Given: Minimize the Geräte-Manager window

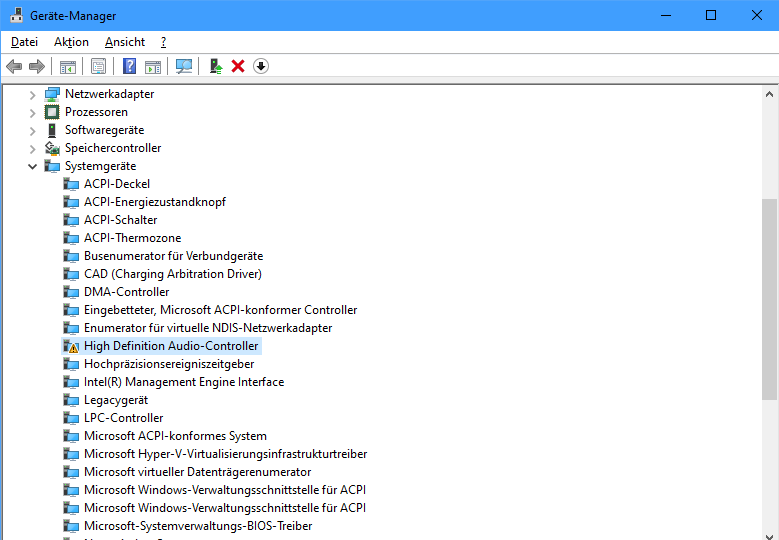Looking at the screenshot, I should coord(666,15).
